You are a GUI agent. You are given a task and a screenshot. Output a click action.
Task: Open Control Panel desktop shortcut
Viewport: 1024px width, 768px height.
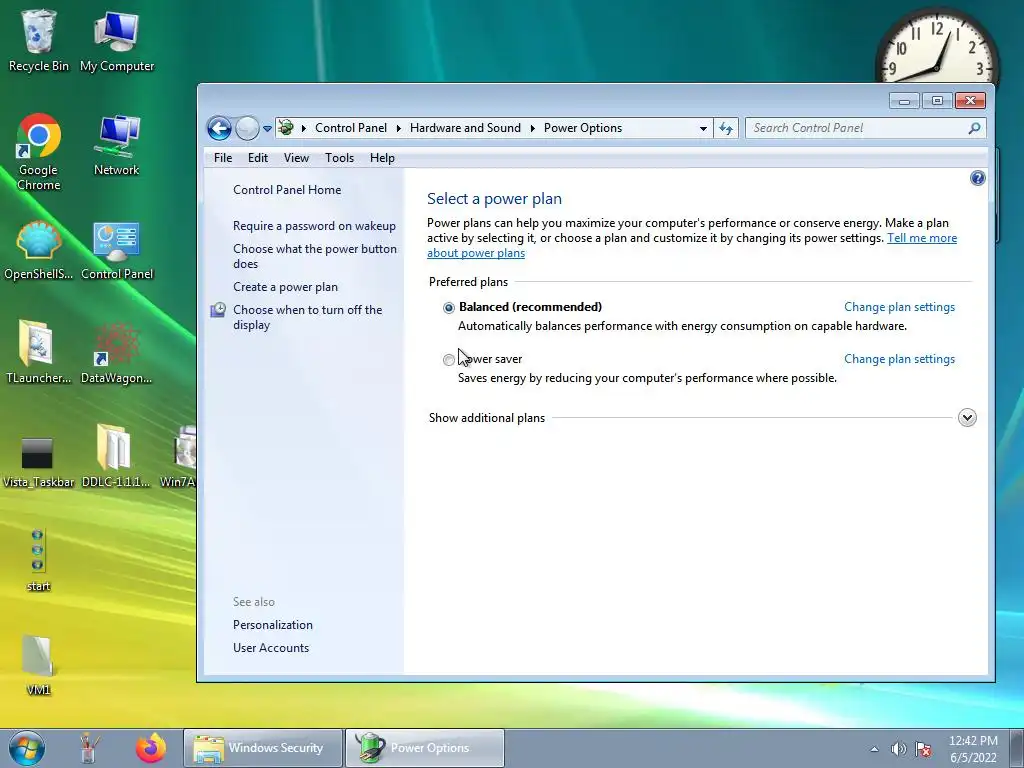point(117,249)
